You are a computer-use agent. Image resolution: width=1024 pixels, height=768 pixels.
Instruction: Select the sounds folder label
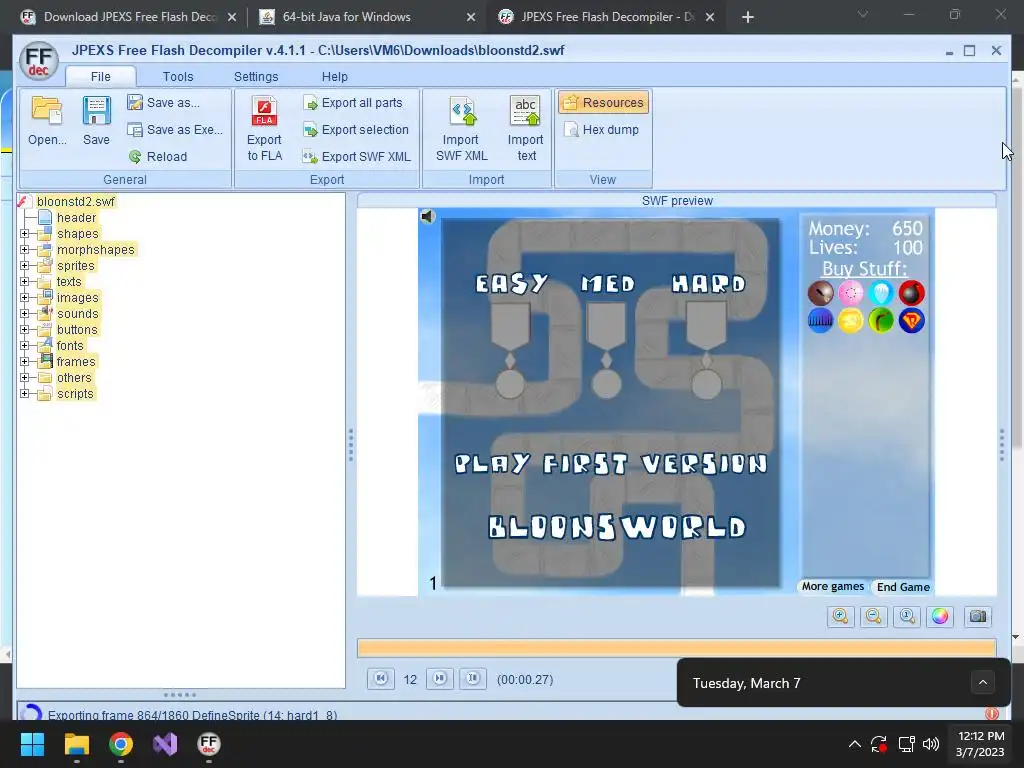click(x=77, y=313)
